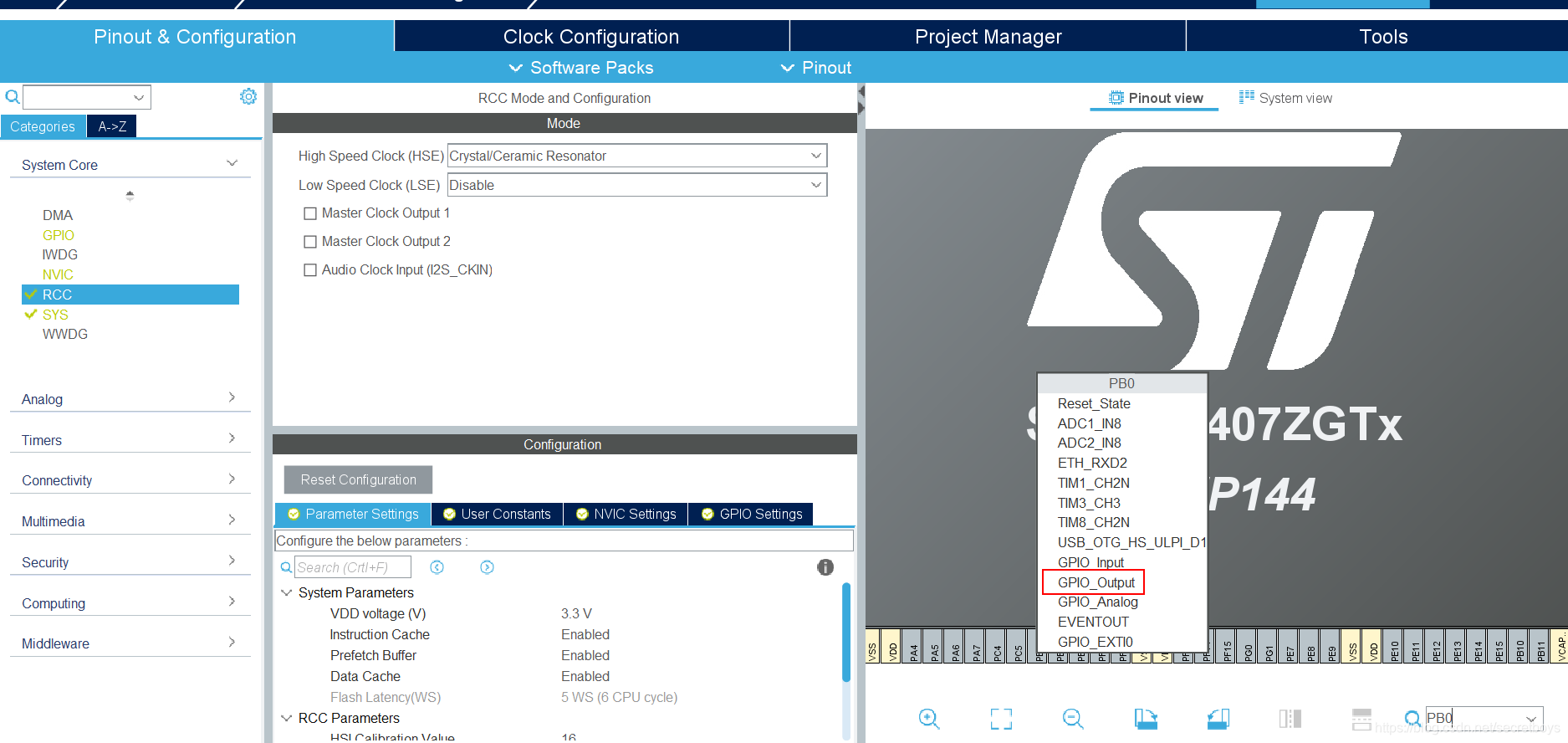Select the PE7 pin on the chip
The width and height of the screenshot is (1568, 743).
click(1290, 646)
